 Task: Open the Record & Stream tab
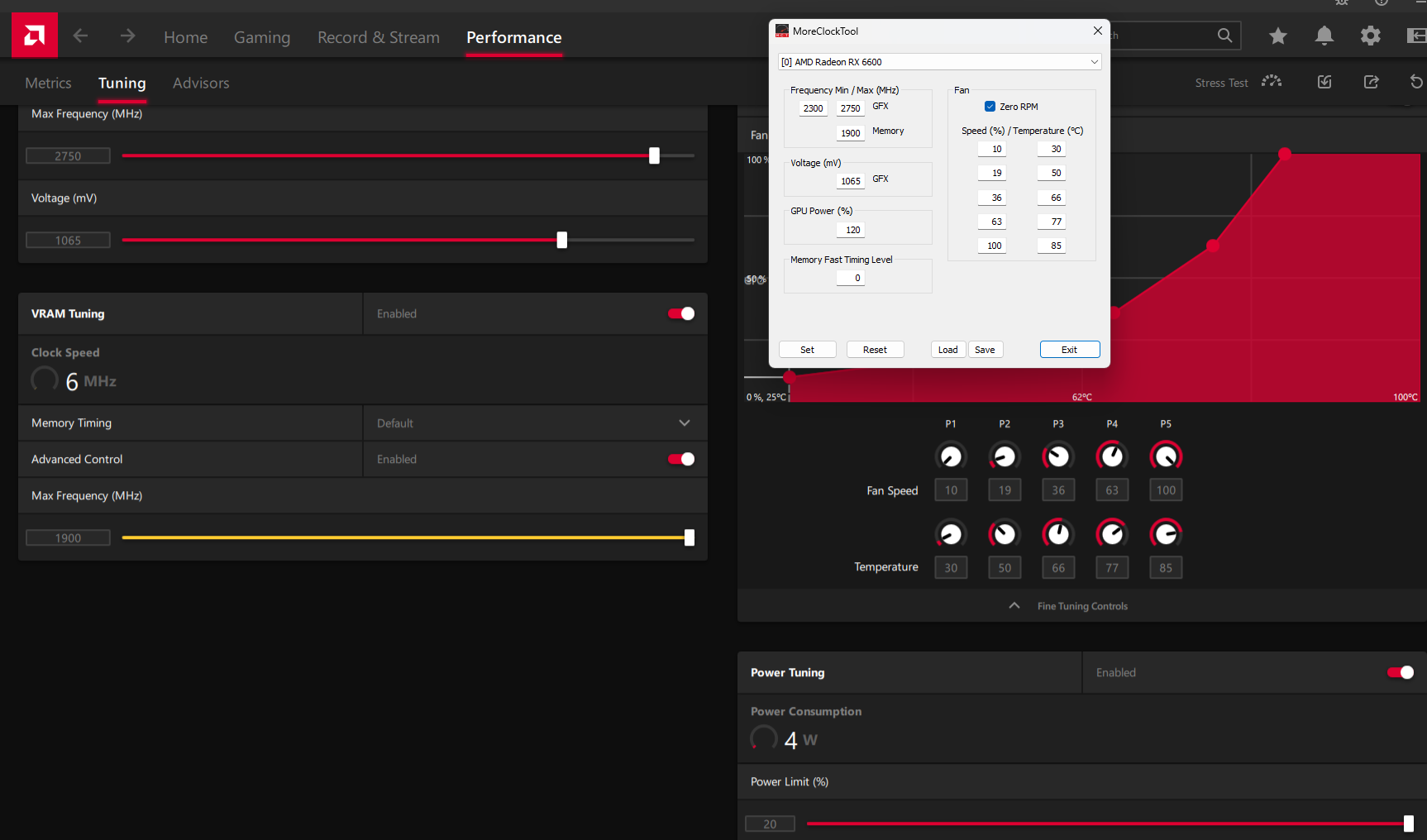[379, 37]
